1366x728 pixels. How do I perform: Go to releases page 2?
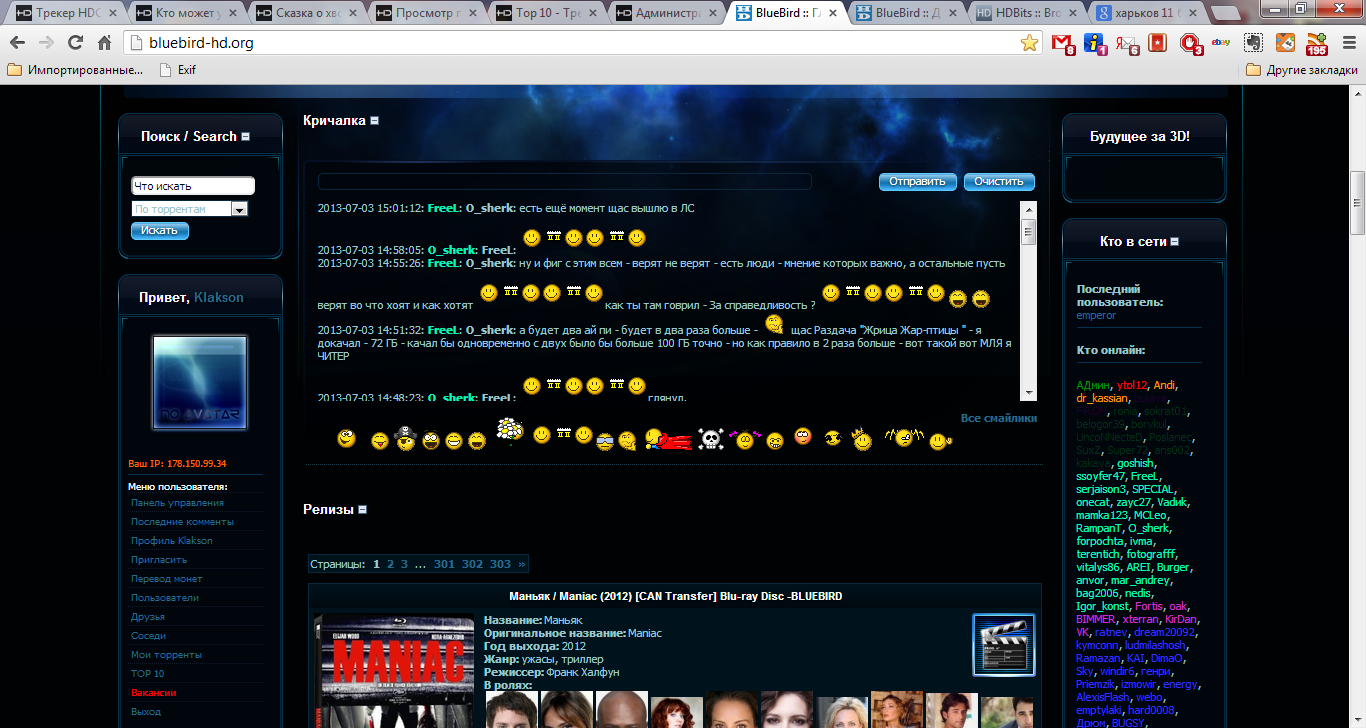(x=391, y=564)
